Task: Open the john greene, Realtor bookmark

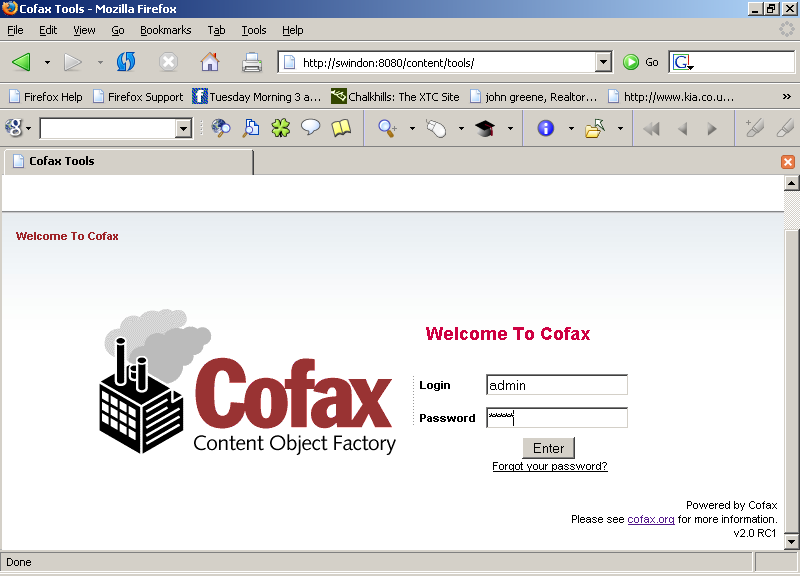Action: [533, 96]
